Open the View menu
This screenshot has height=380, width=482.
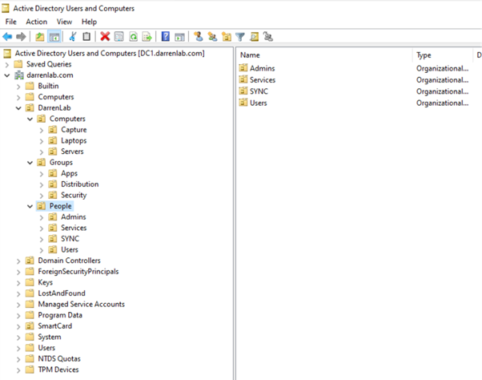coord(64,22)
